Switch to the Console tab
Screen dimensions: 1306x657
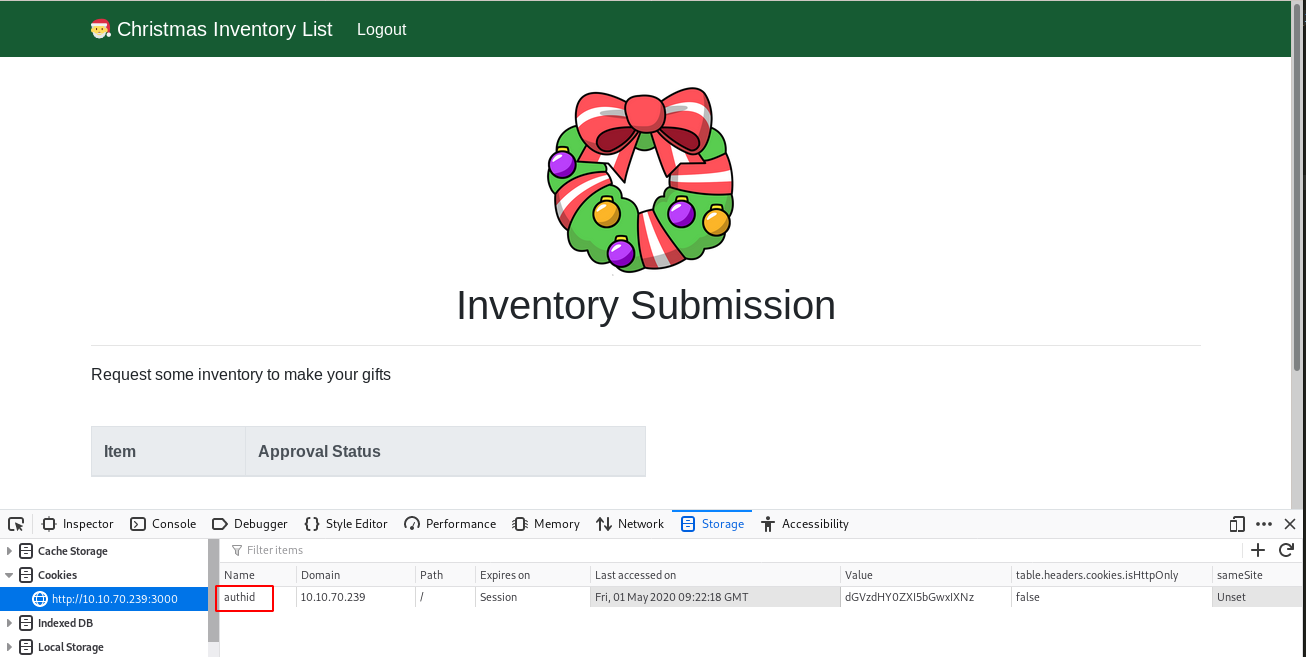[x=163, y=524]
